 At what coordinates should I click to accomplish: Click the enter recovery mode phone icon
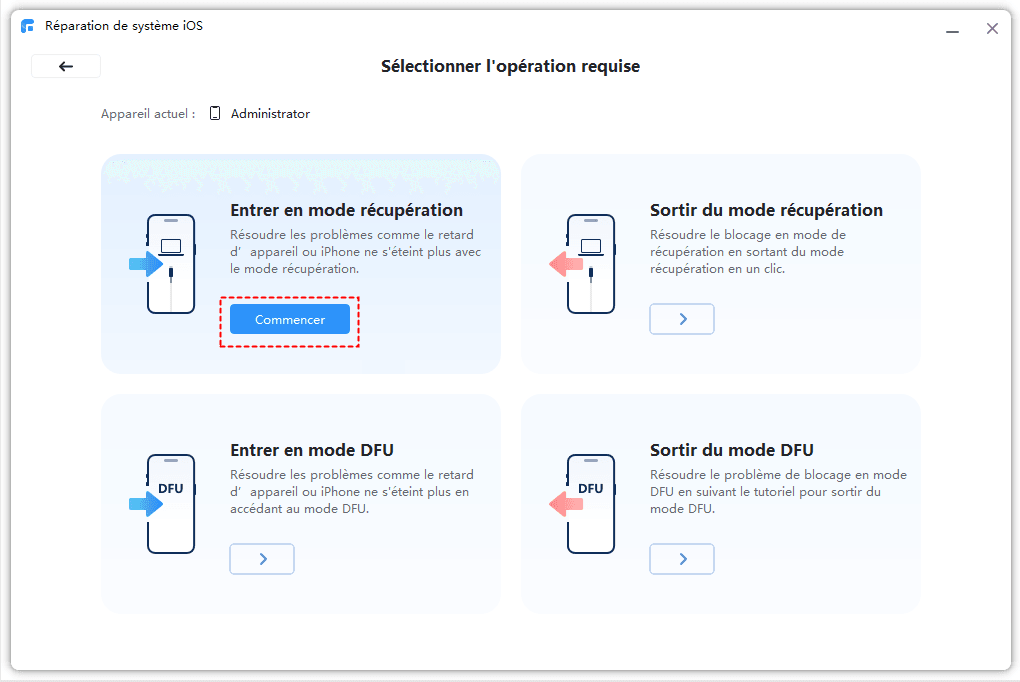(x=169, y=264)
